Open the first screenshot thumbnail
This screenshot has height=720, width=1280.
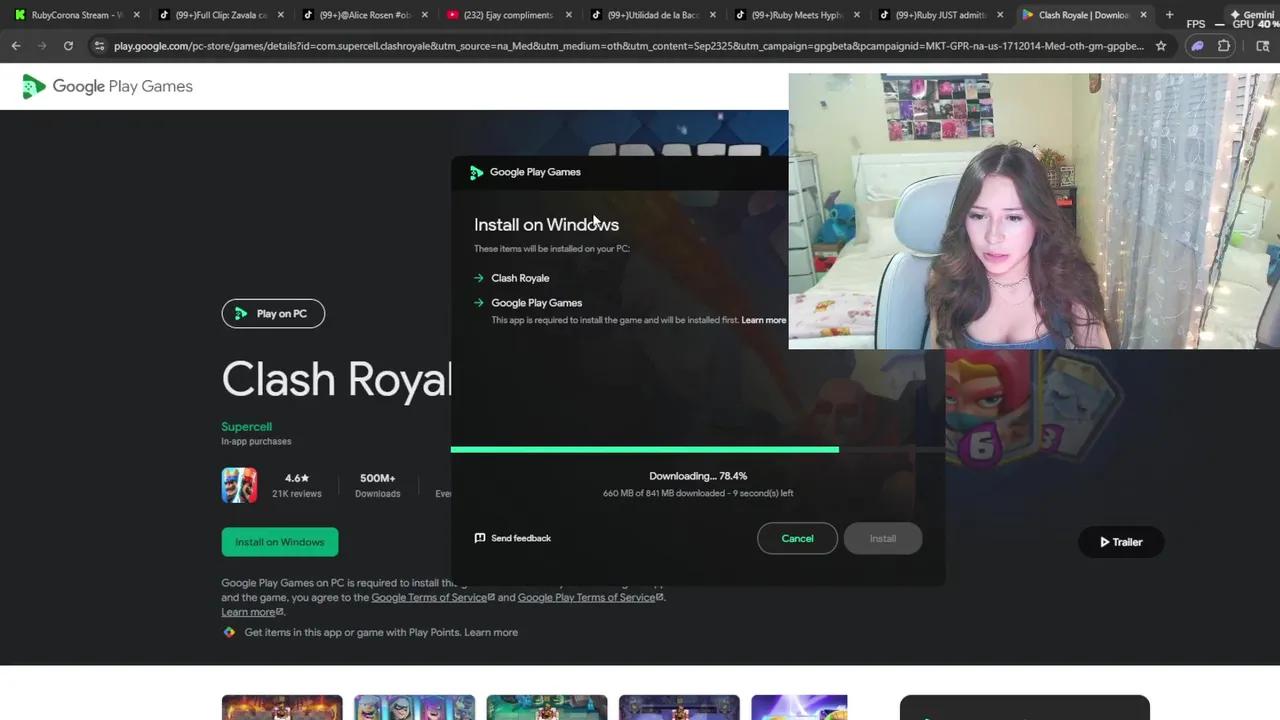pyautogui.click(x=282, y=707)
